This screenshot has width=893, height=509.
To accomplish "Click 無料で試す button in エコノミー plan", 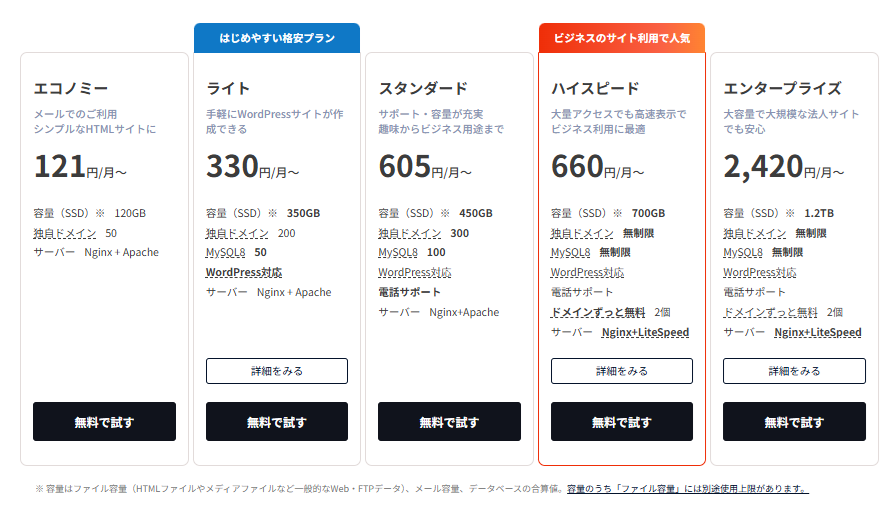I will (104, 422).
